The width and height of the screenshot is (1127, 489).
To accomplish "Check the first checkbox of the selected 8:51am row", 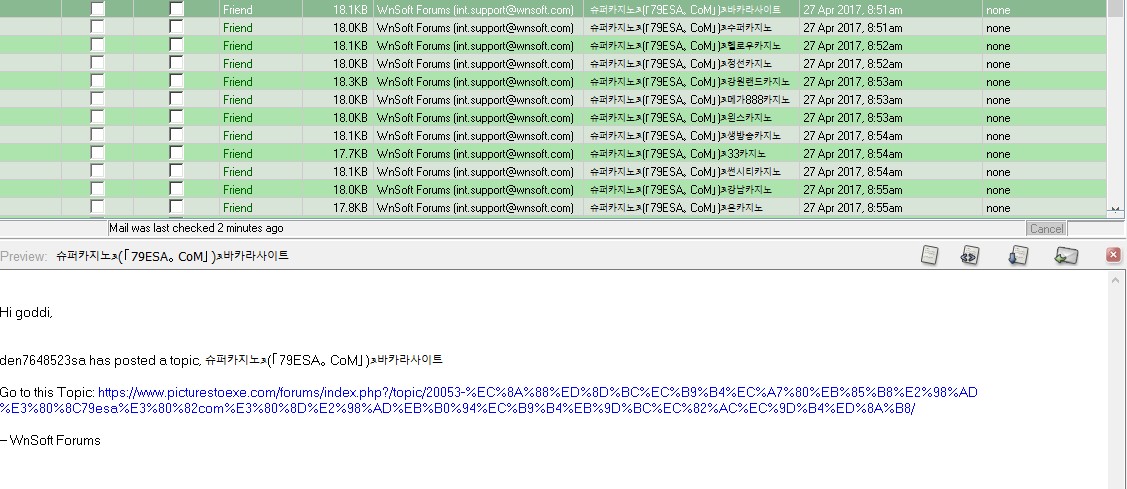I will pos(98,9).
